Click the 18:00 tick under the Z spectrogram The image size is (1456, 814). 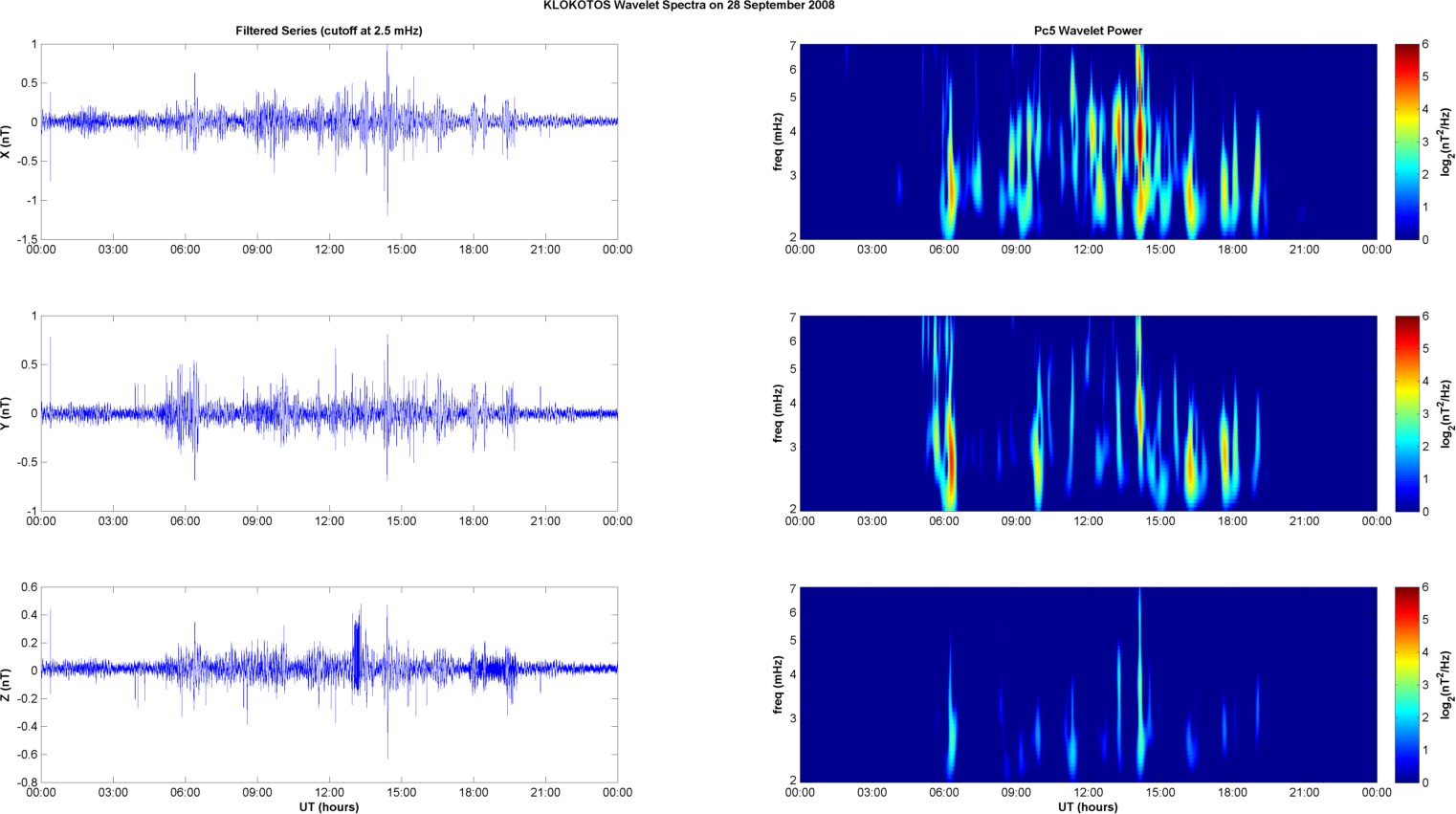coord(1232,793)
